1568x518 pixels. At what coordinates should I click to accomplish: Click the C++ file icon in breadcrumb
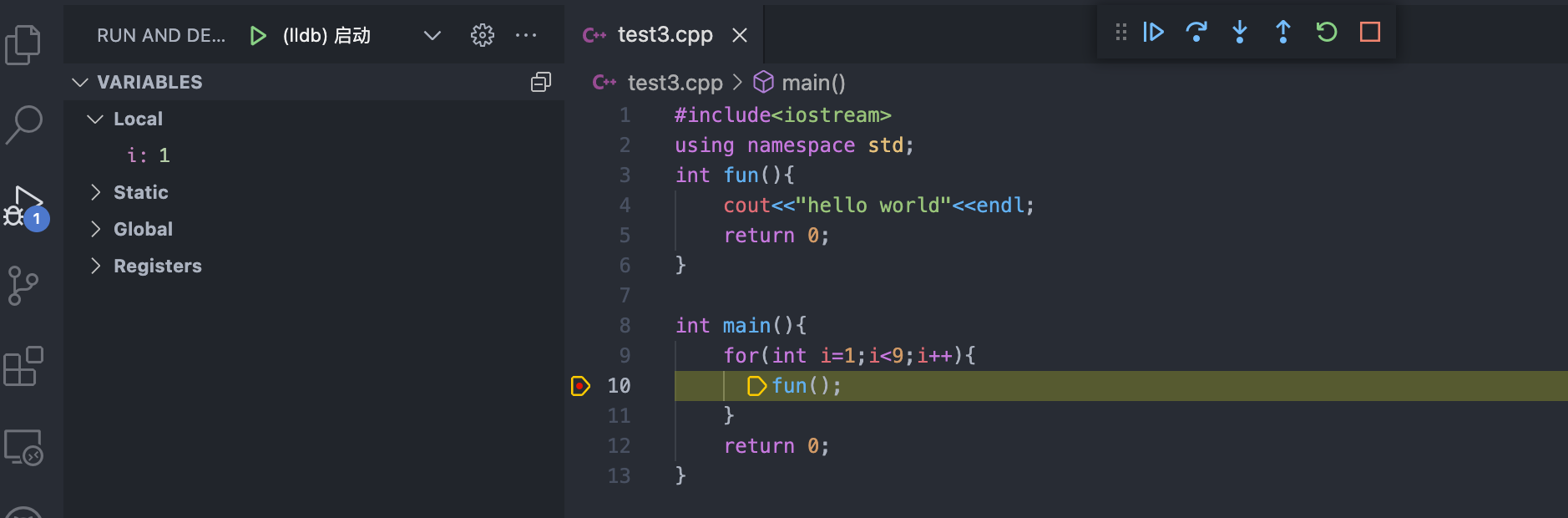coord(604,83)
